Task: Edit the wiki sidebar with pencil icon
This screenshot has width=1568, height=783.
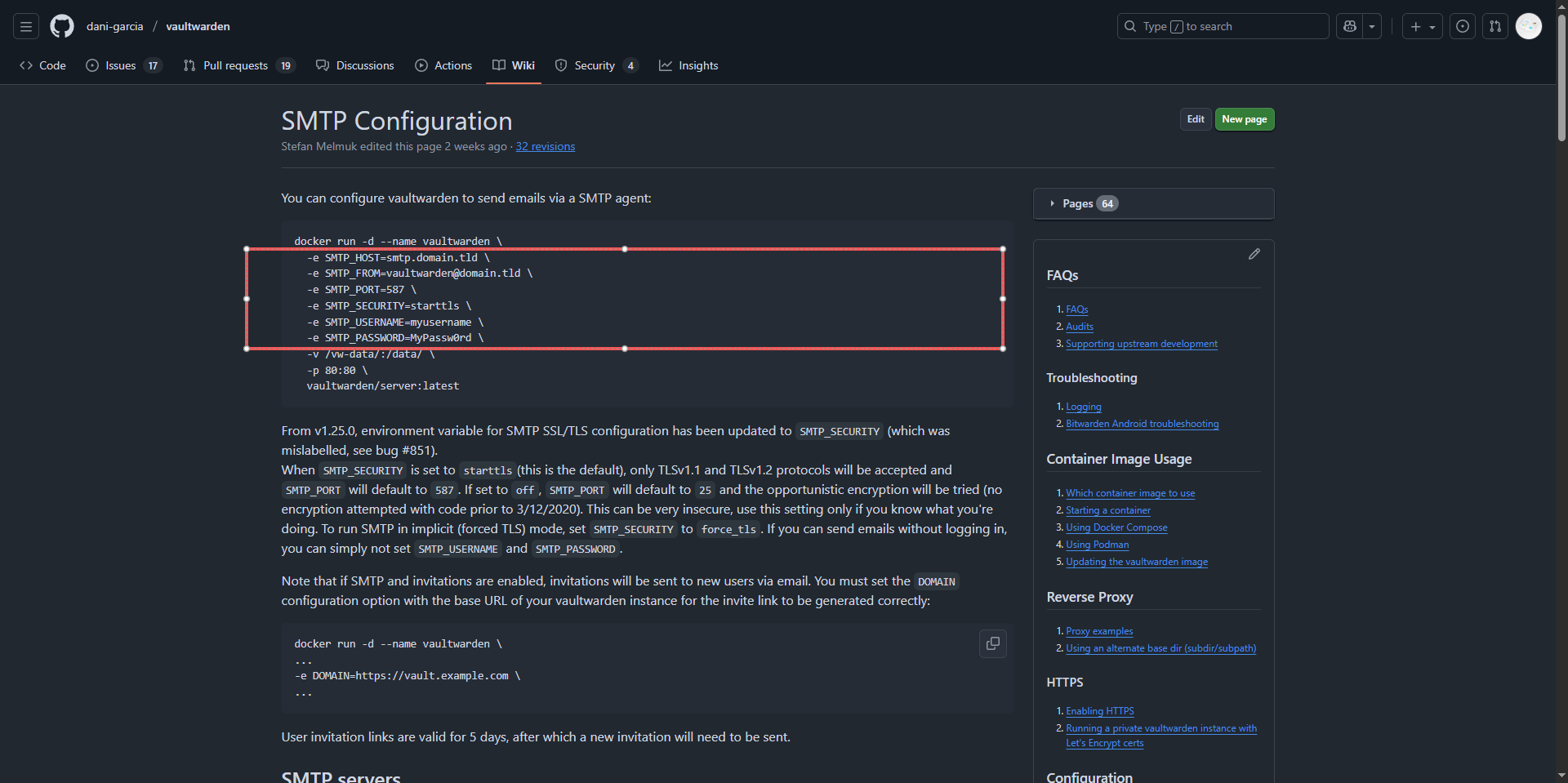Action: pos(1254,254)
